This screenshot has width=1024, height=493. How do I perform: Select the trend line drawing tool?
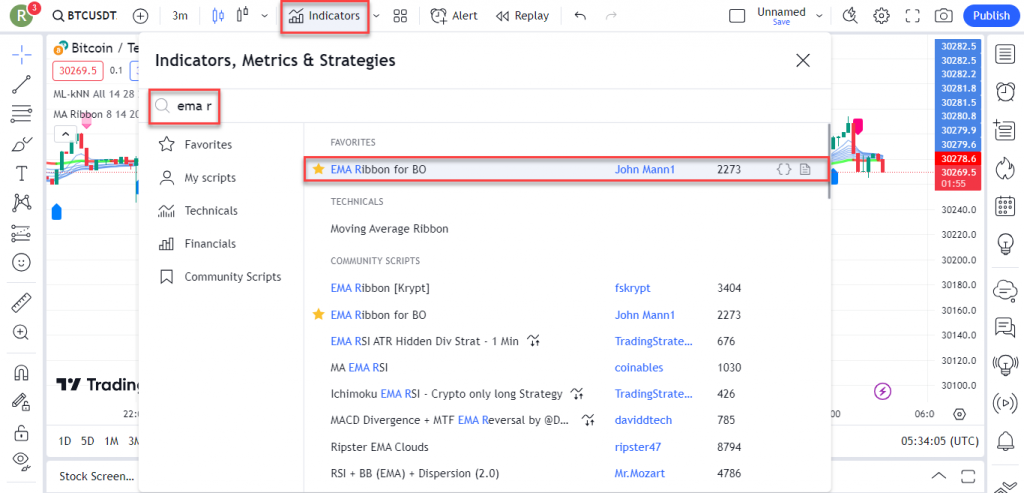[22, 84]
